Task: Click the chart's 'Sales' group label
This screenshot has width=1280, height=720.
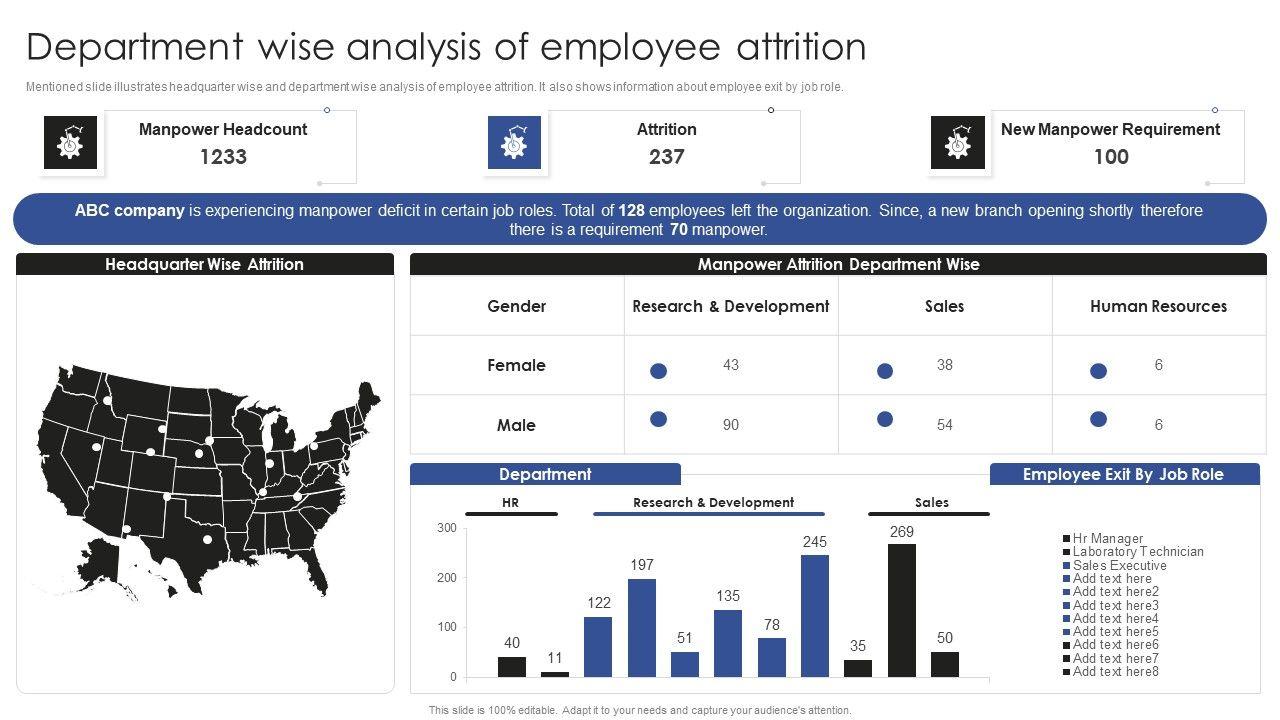Action: (x=932, y=502)
